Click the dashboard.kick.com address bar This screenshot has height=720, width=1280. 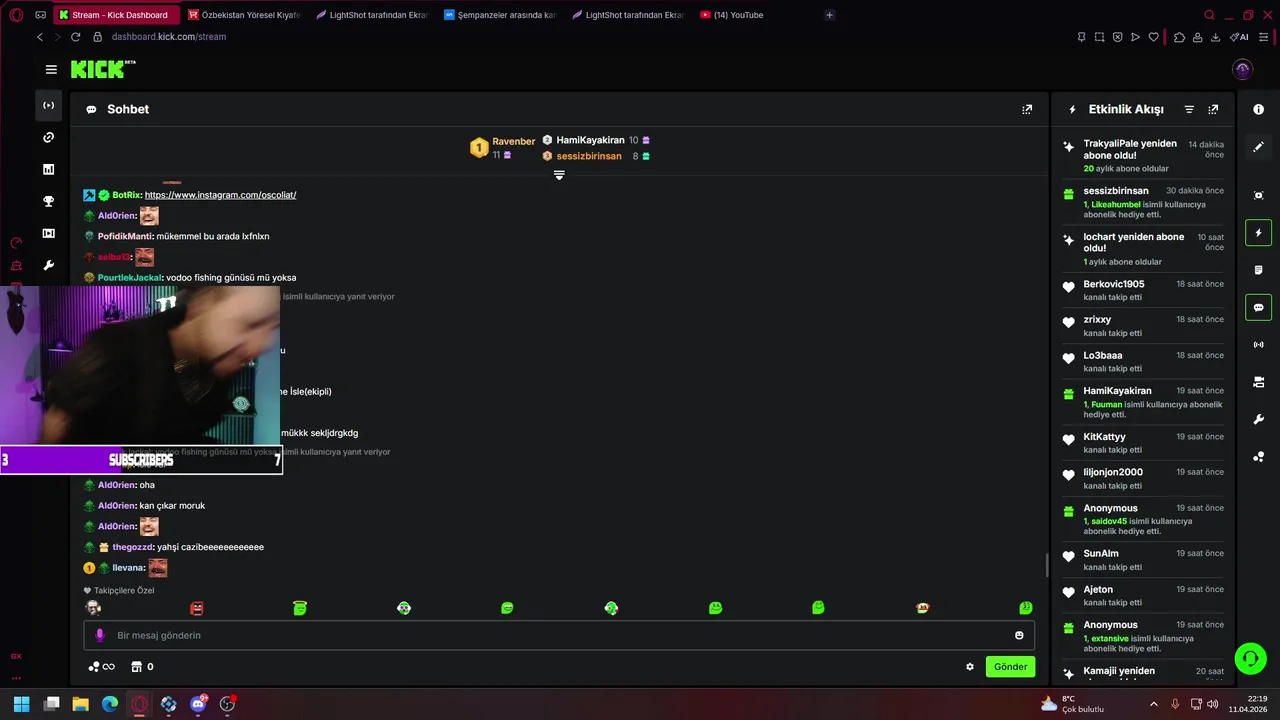[169, 37]
